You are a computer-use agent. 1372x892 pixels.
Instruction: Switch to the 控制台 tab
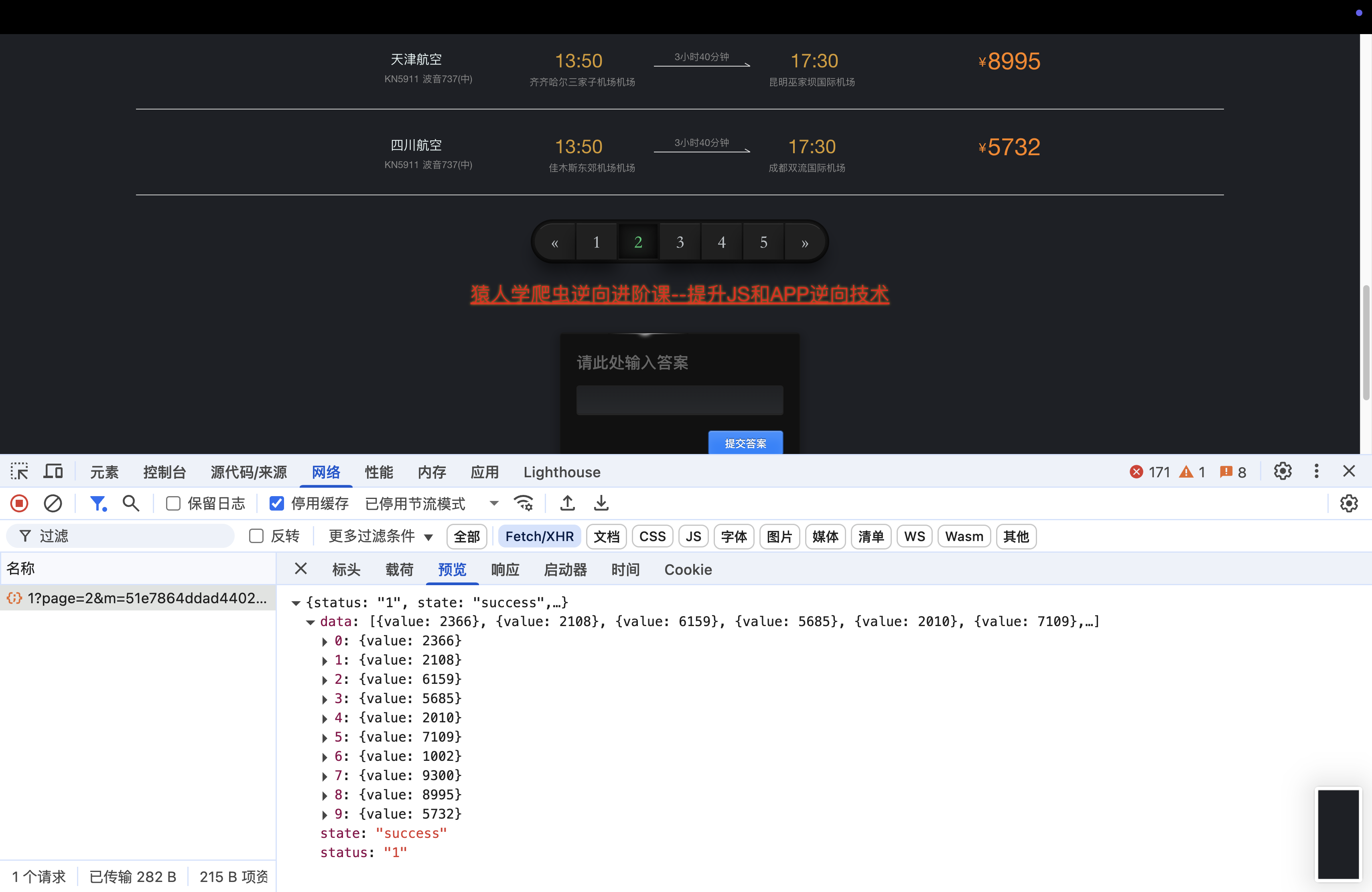click(x=164, y=472)
